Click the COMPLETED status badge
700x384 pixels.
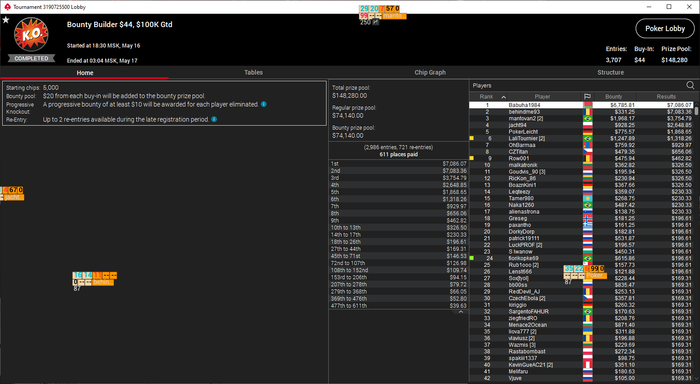tap(31, 58)
